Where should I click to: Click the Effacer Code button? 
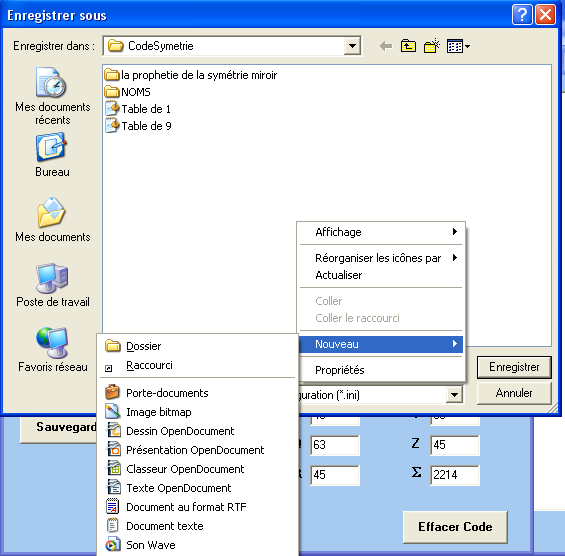[455, 527]
